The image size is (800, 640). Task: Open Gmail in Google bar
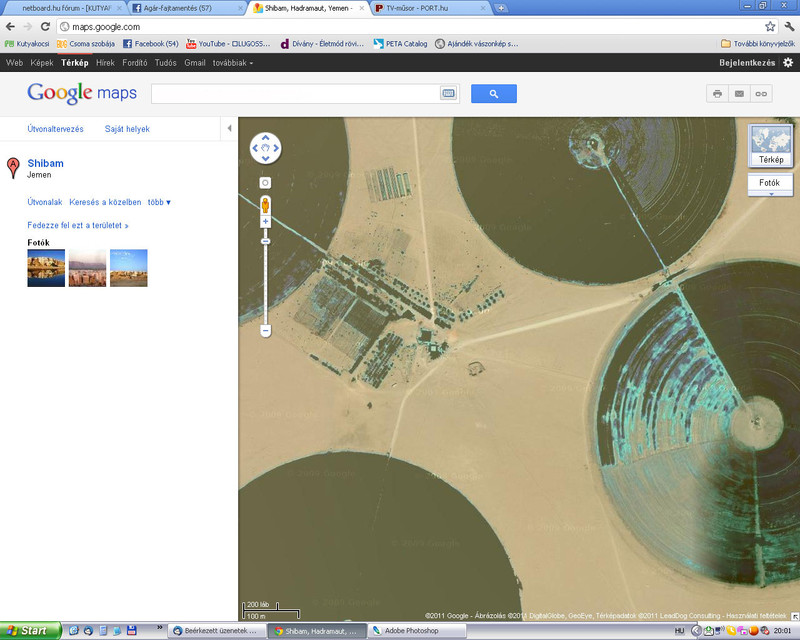(195, 63)
